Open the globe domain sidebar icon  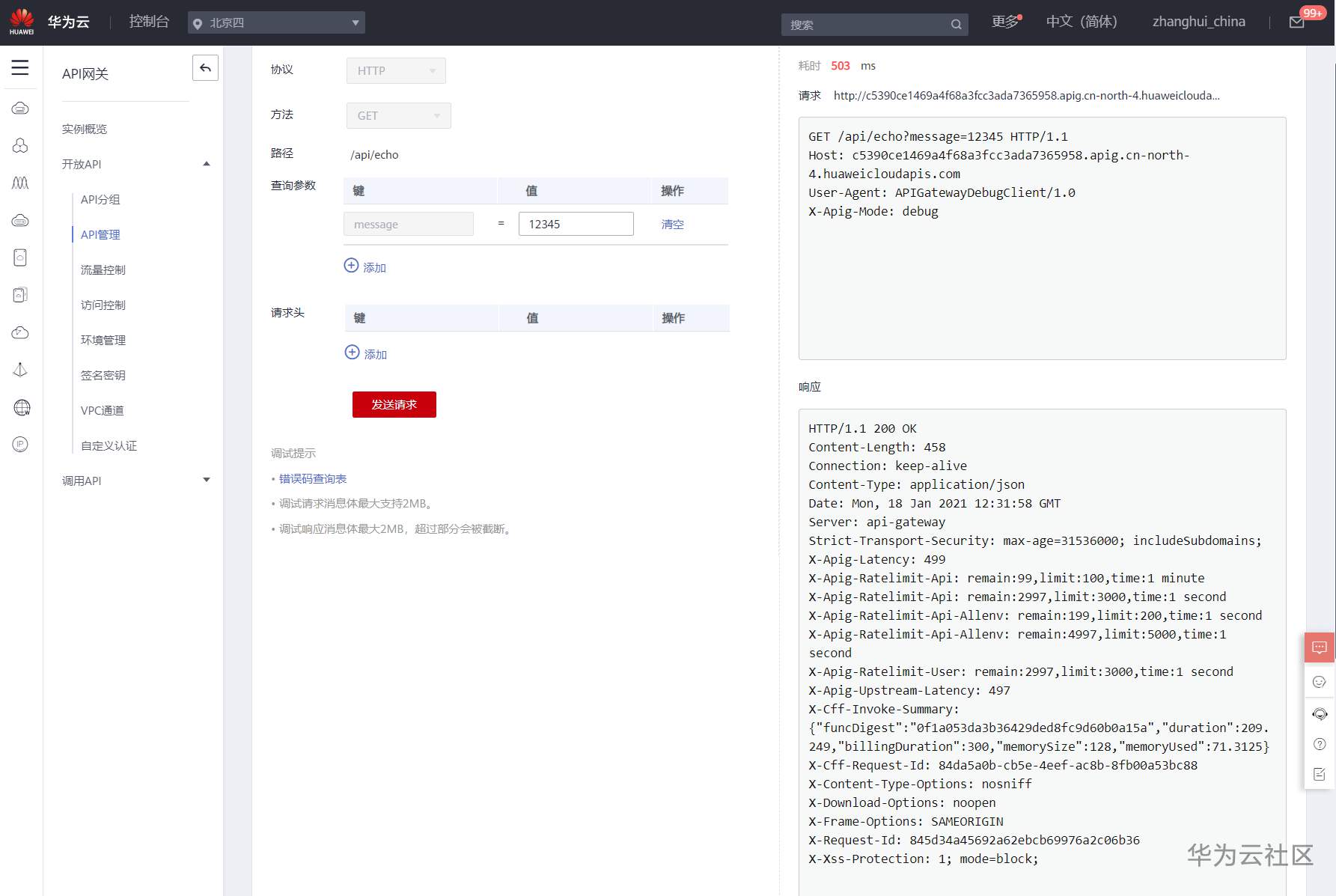click(x=22, y=407)
